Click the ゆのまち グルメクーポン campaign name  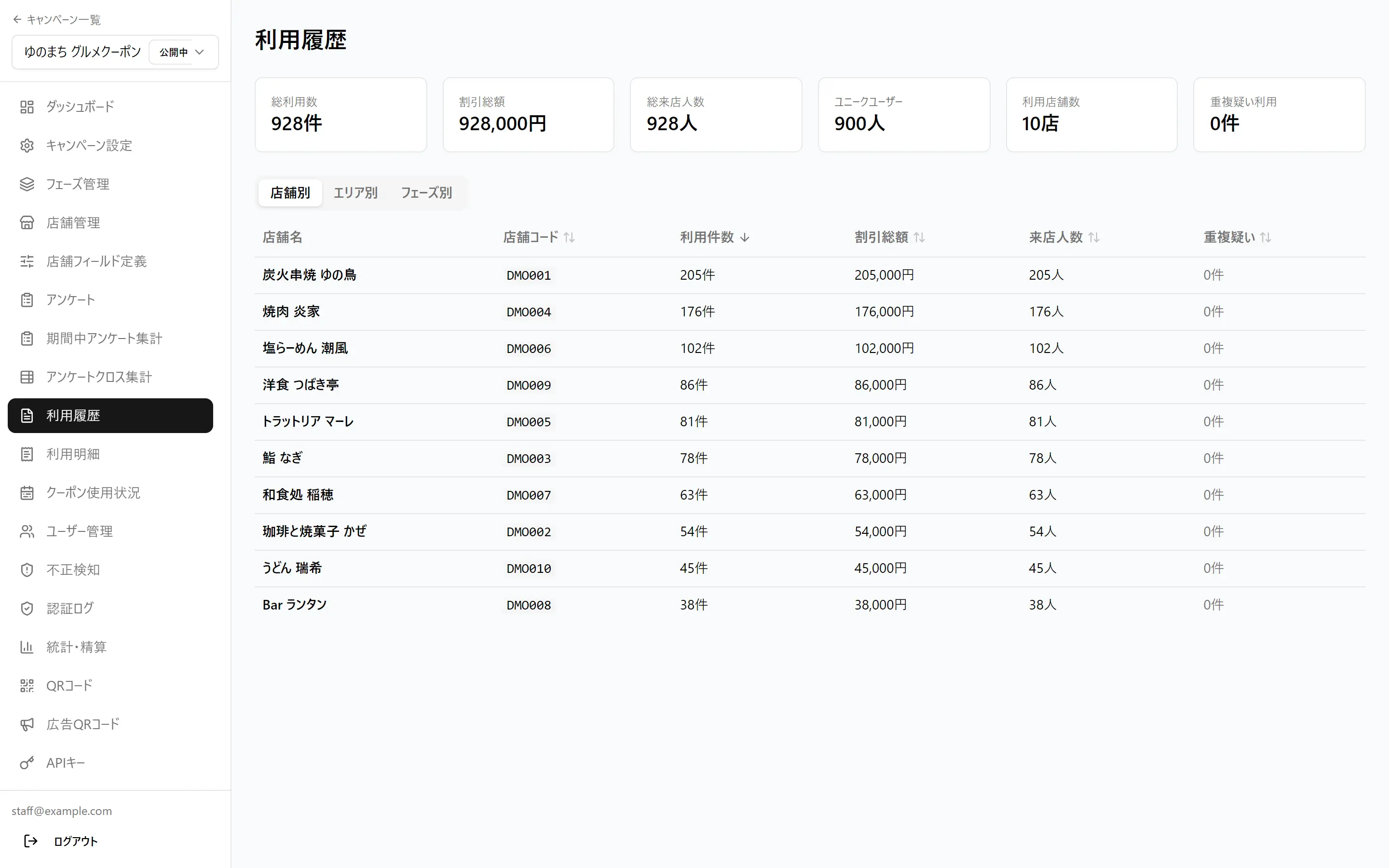(x=82, y=52)
